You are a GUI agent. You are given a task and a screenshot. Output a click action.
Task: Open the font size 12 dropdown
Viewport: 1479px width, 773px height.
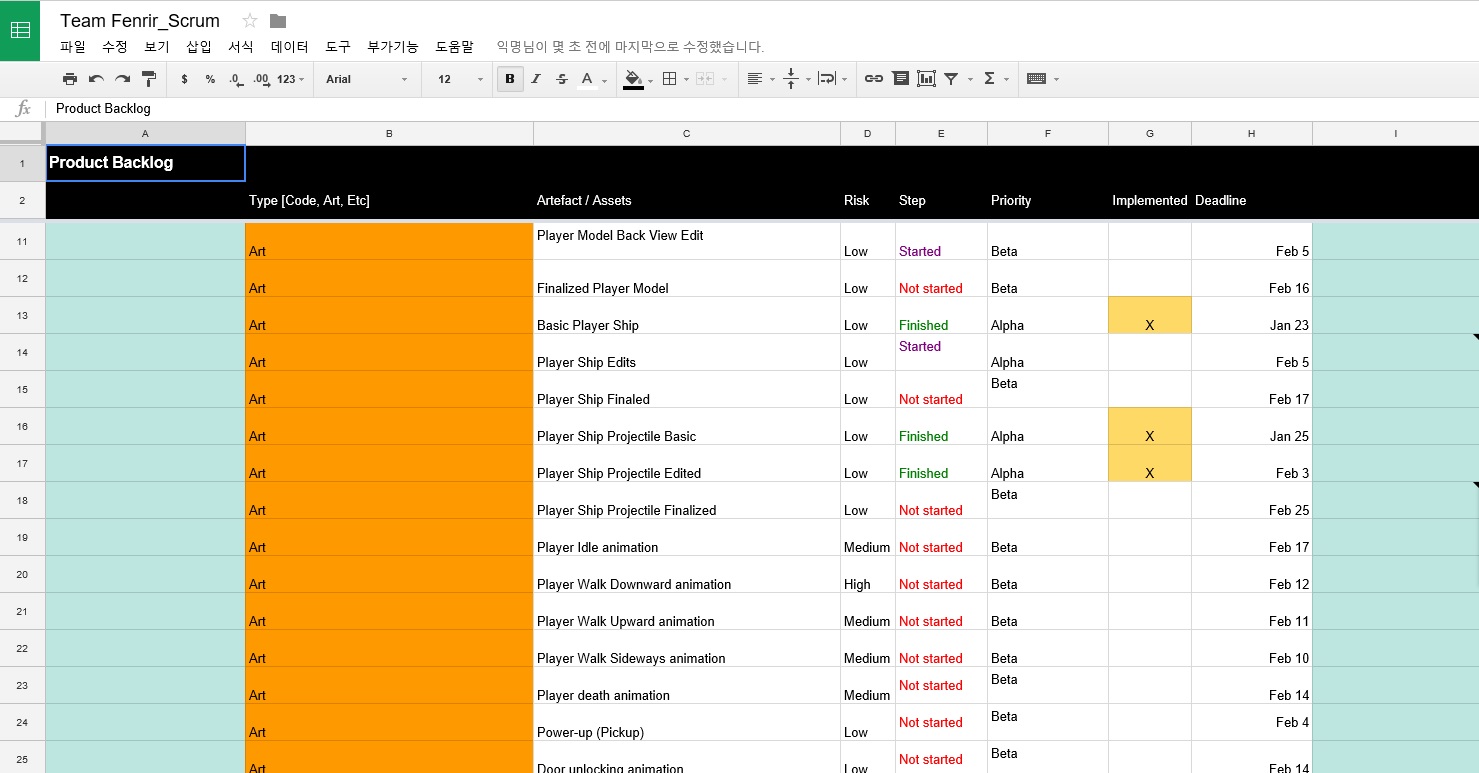[459, 79]
